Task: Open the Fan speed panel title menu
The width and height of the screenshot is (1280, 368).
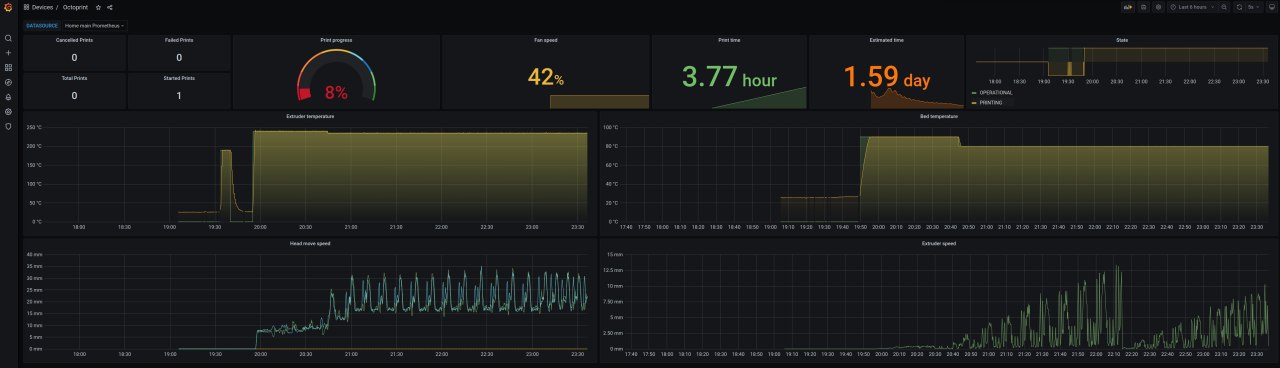Action: point(546,40)
